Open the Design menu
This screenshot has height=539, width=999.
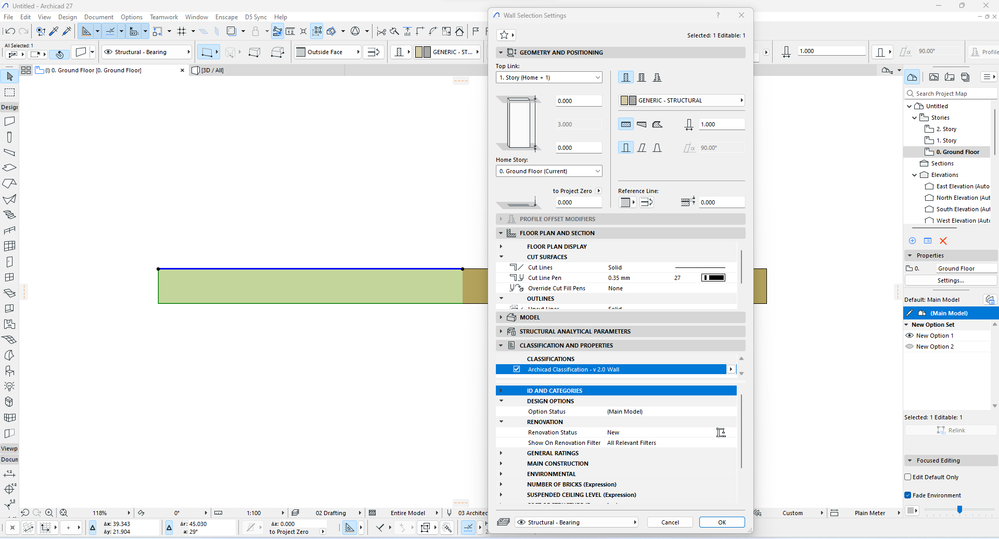click(67, 17)
